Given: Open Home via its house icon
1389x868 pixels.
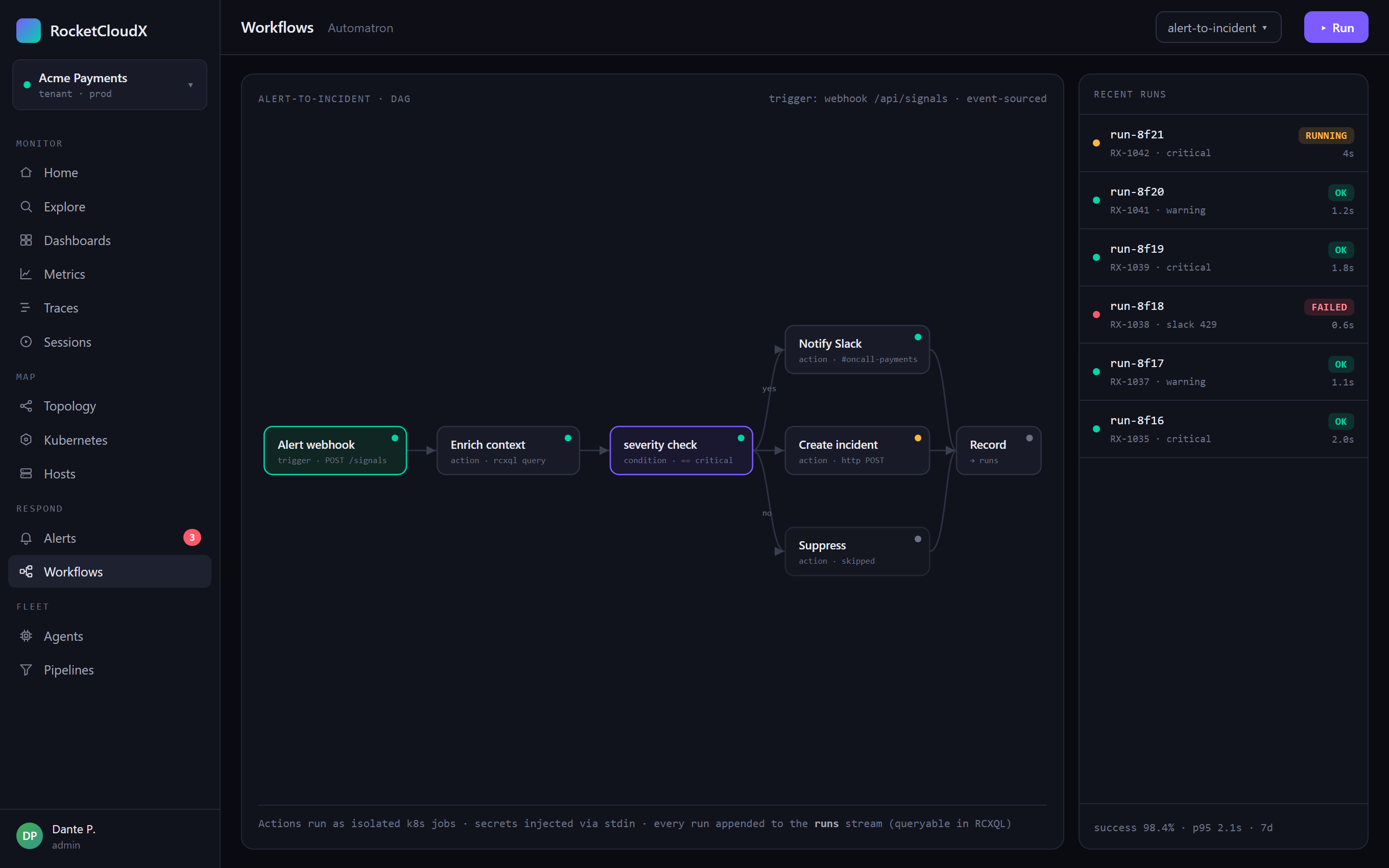Looking at the screenshot, I should click(26, 172).
